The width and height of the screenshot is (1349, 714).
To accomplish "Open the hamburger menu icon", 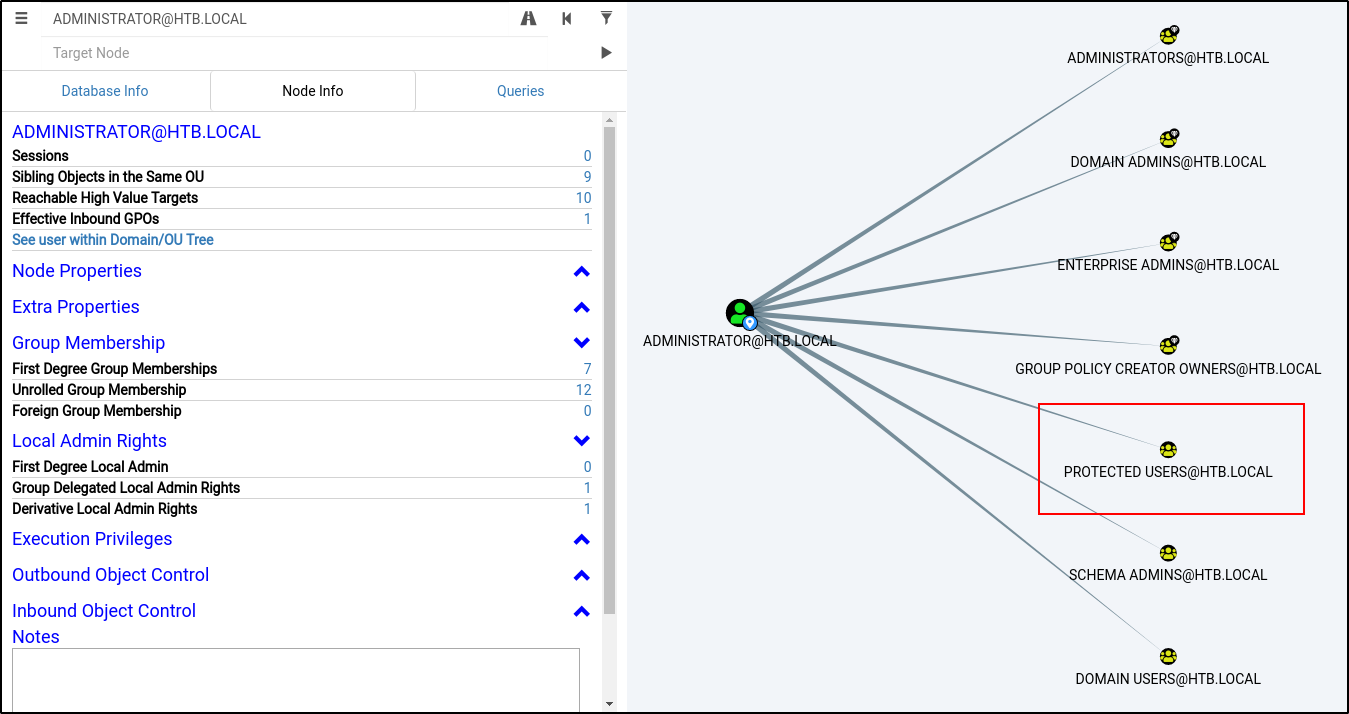I will point(22,19).
